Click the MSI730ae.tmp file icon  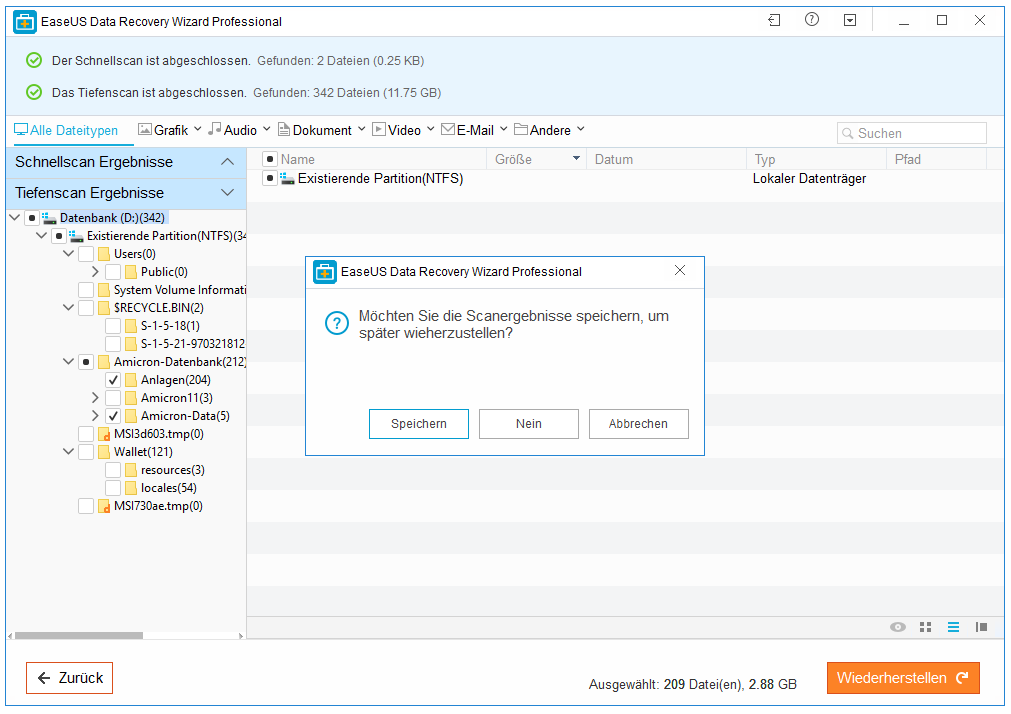103,506
